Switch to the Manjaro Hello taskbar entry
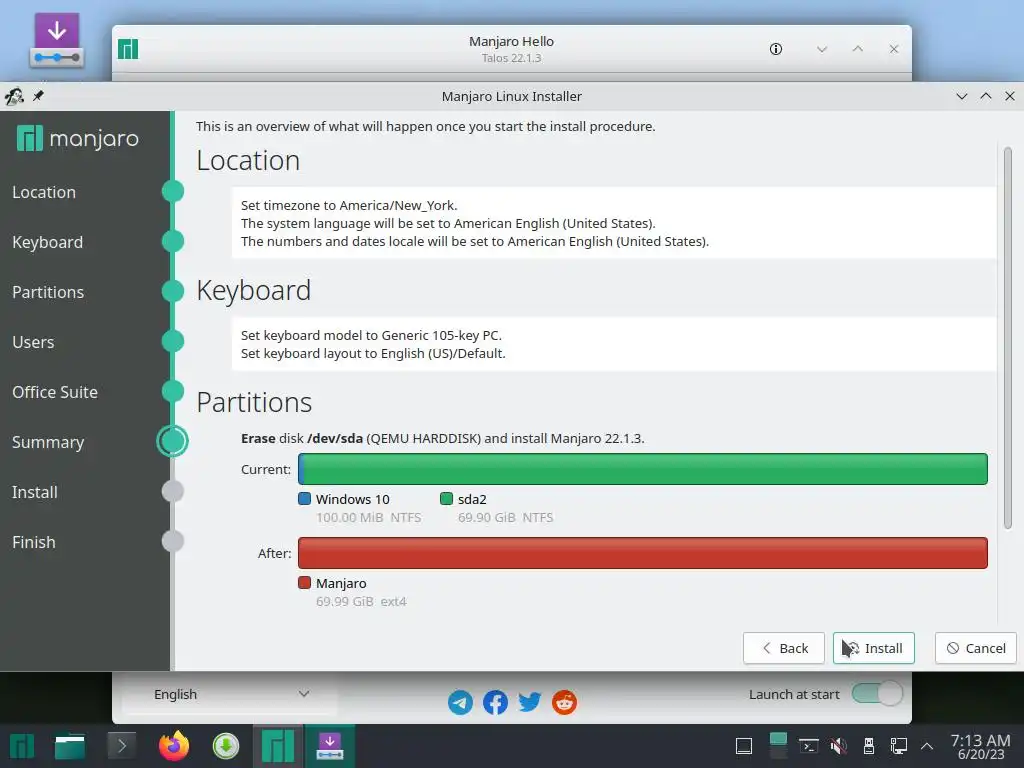Image resolution: width=1024 pixels, height=768 pixels. tap(278, 746)
